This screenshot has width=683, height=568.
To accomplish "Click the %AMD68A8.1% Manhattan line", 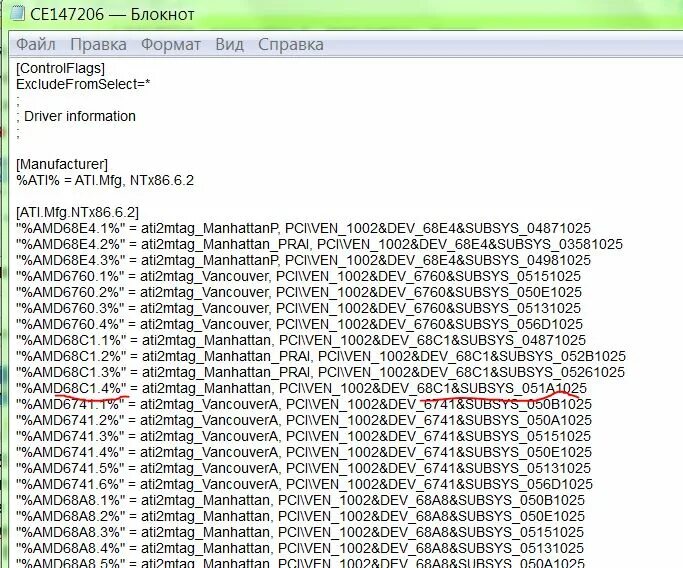I will pos(301,500).
